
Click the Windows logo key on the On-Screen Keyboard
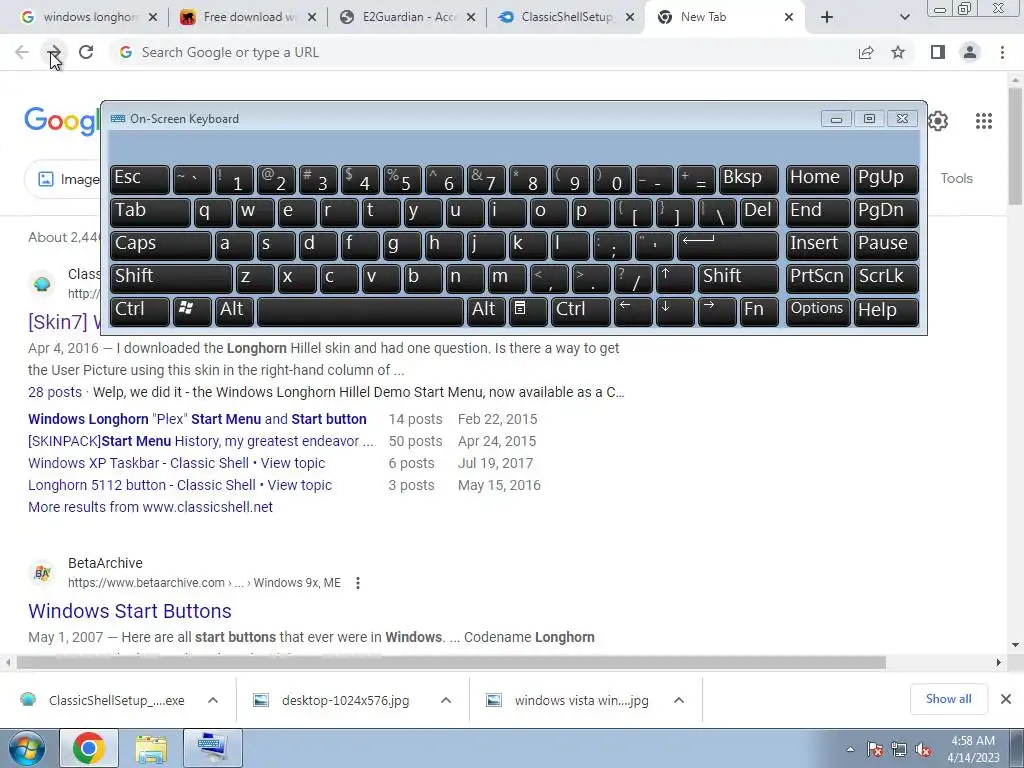192,311
